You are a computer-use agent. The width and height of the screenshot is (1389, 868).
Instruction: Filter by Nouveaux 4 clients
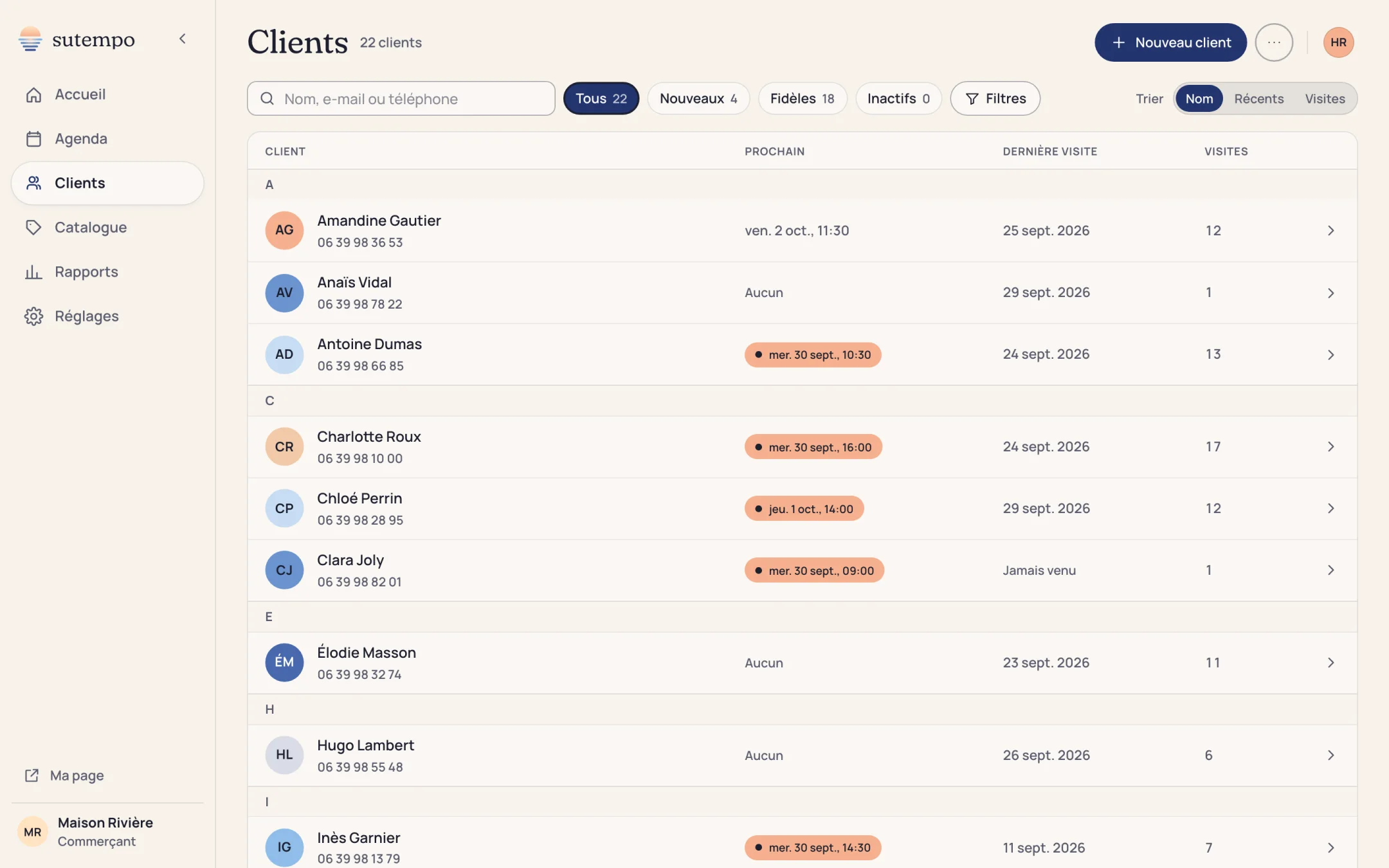point(698,98)
